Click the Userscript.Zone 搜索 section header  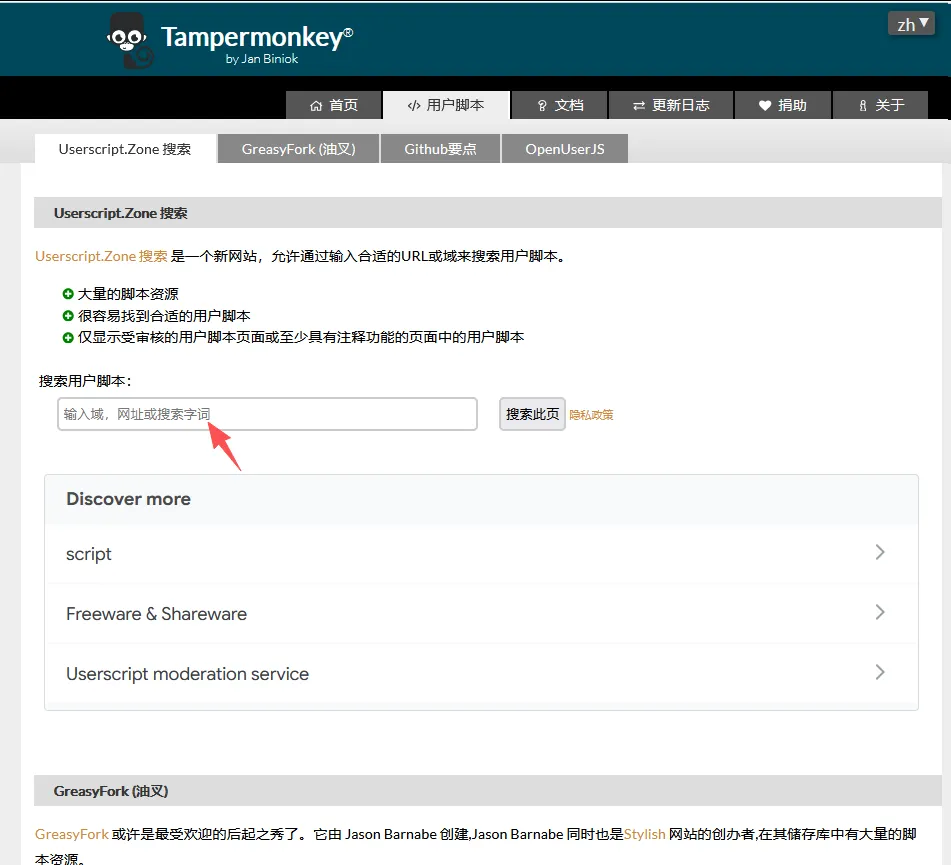488,213
